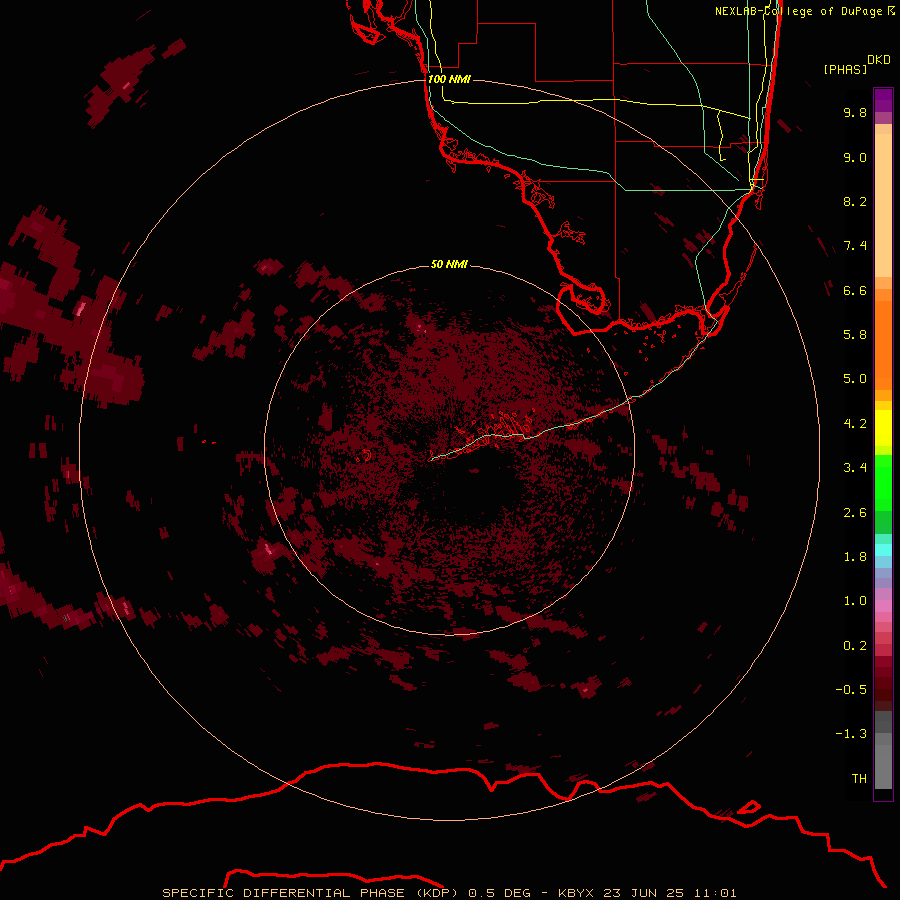The width and height of the screenshot is (900, 900).
Task: Click the yellow segment of the color bar
Action: 883,428
